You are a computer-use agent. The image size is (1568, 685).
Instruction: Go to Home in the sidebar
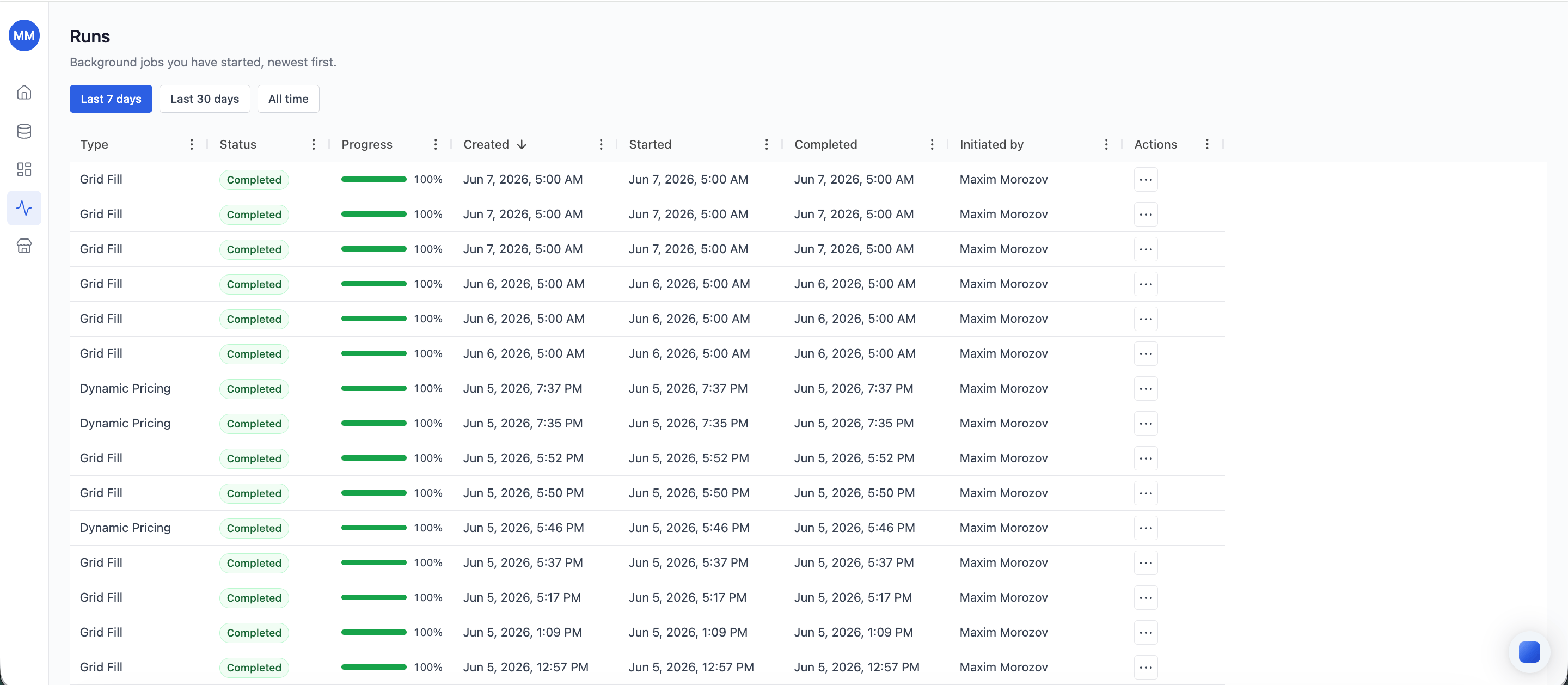[24, 93]
